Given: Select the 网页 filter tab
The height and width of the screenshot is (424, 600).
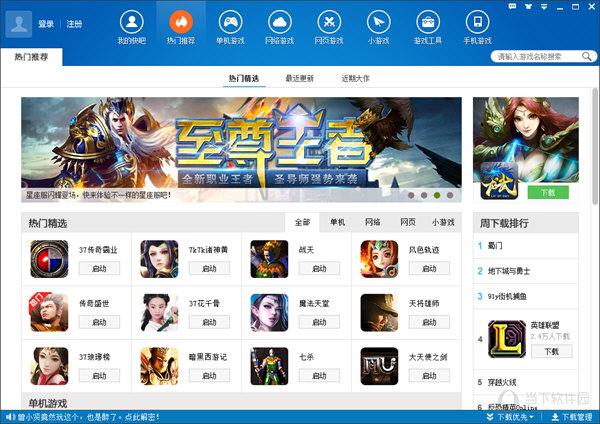Looking at the screenshot, I should (x=408, y=222).
